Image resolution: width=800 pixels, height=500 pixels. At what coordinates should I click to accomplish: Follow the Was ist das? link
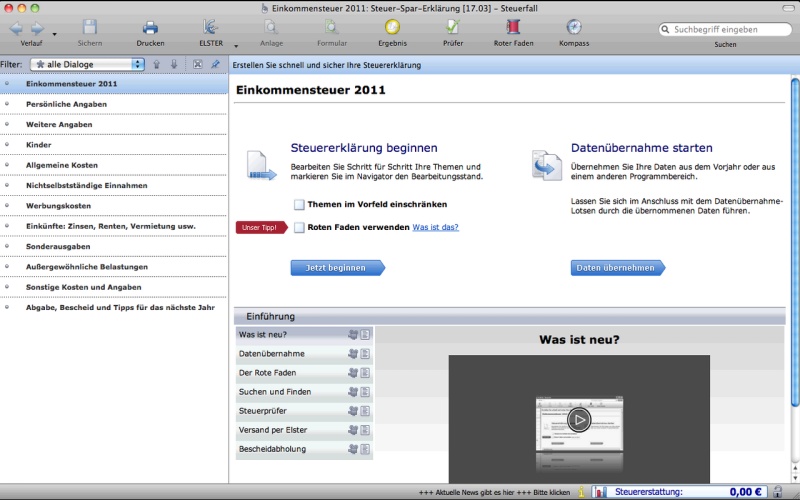[x=435, y=227]
